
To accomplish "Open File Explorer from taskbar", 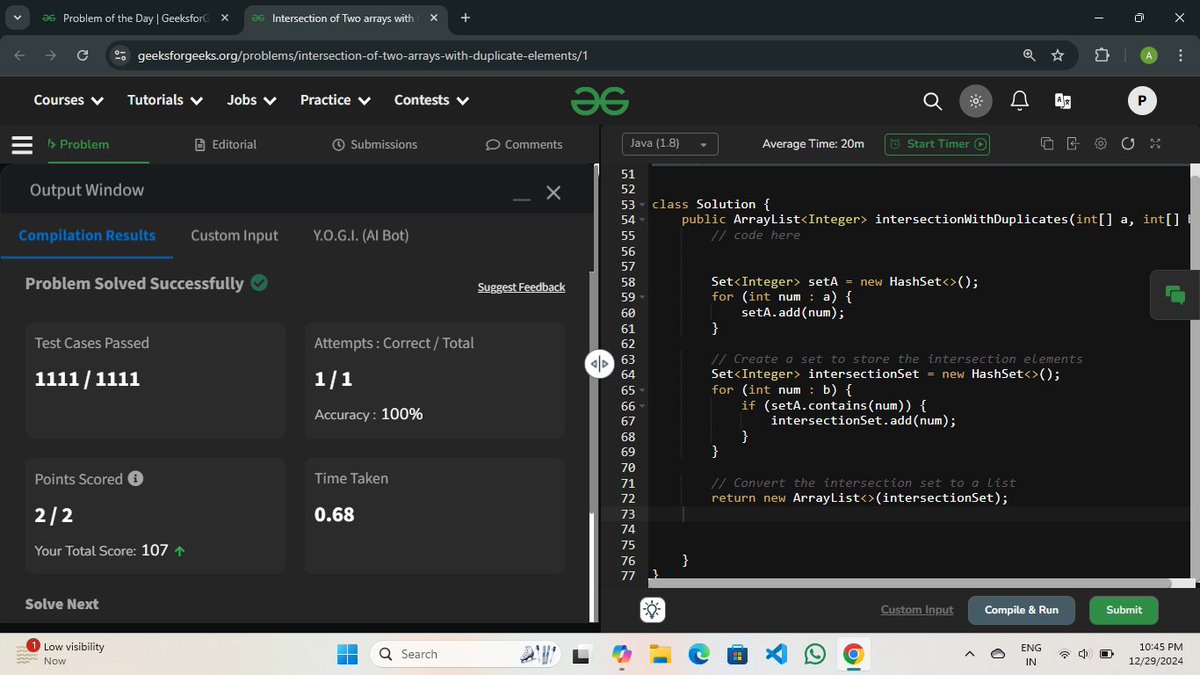I will (x=659, y=654).
